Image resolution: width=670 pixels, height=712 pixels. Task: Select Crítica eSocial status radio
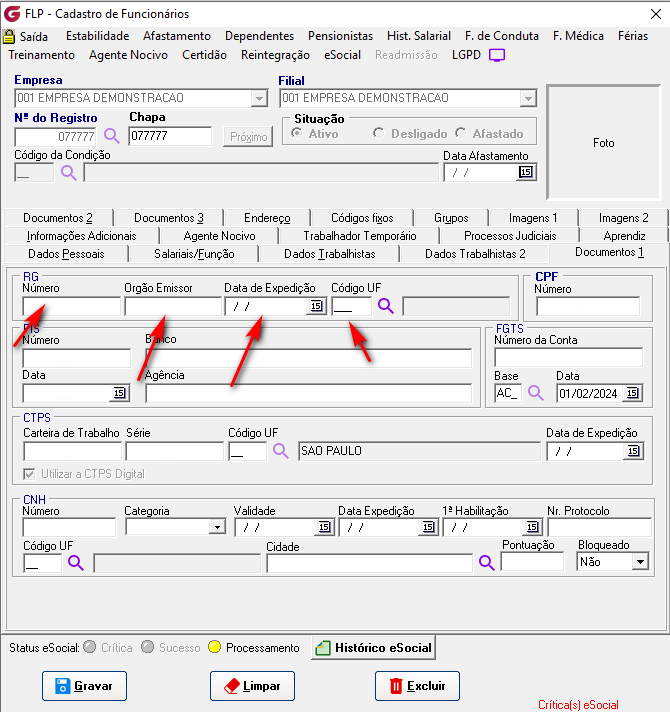point(90,647)
